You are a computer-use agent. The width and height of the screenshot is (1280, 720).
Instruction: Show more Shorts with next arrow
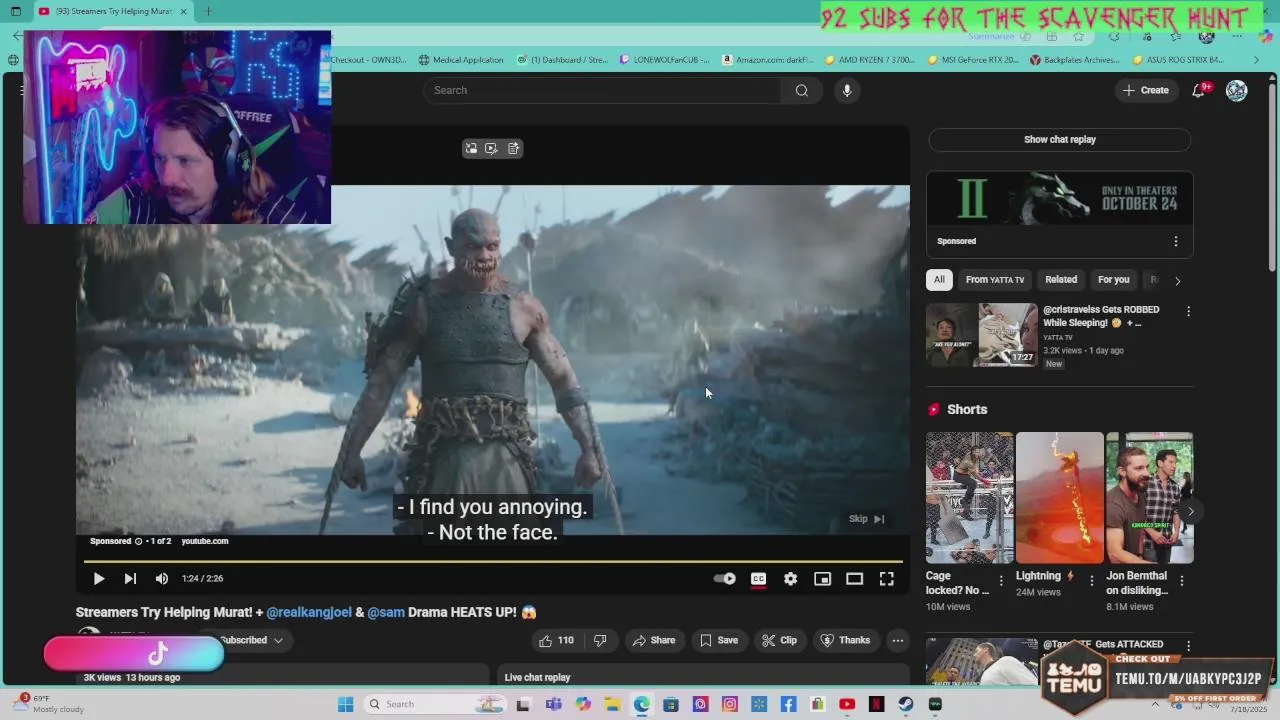coord(1190,511)
